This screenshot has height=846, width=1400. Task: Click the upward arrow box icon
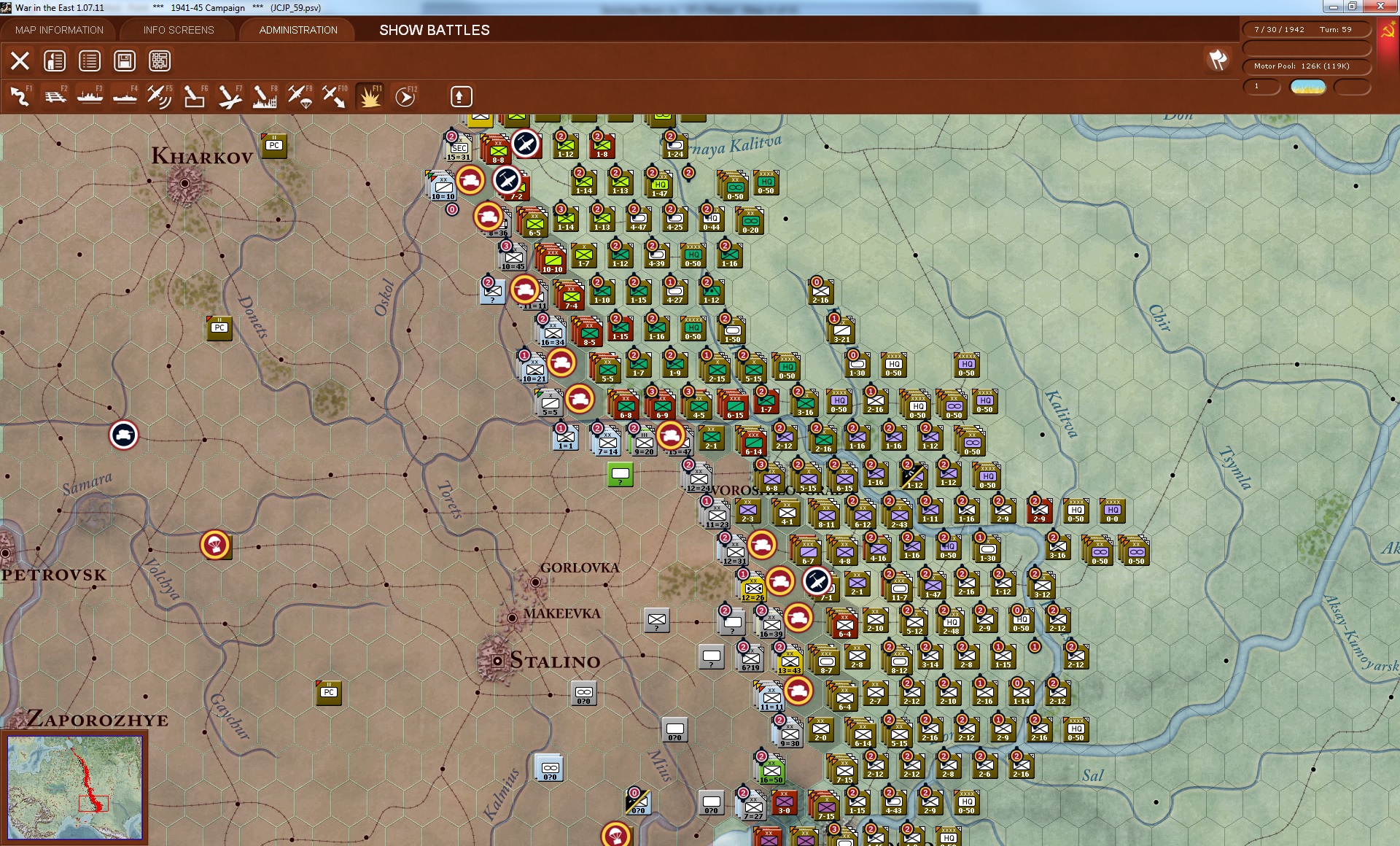(x=461, y=96)
